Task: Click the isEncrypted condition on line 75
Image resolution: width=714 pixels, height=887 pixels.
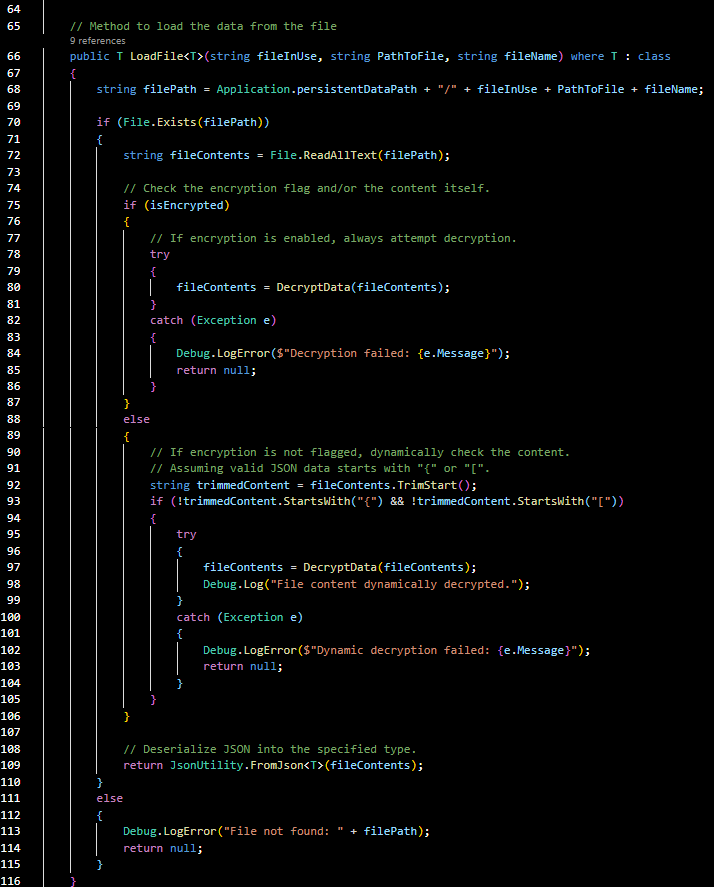Action: (x=187, y=205)
